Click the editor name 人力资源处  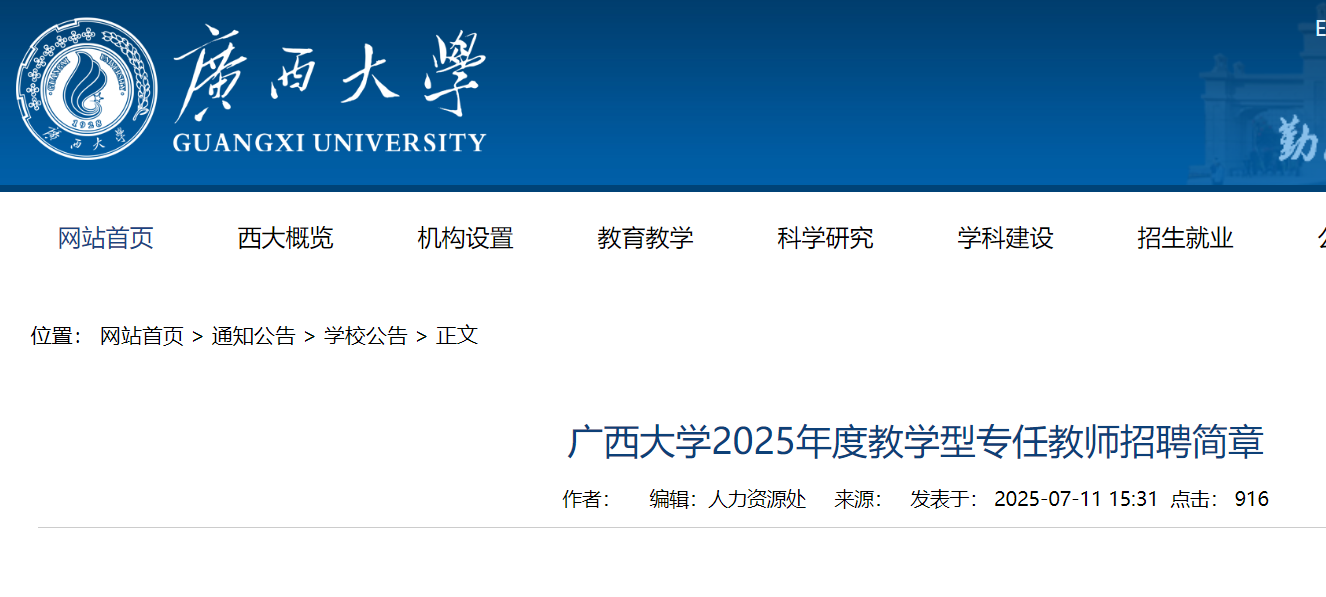point(758,499)
